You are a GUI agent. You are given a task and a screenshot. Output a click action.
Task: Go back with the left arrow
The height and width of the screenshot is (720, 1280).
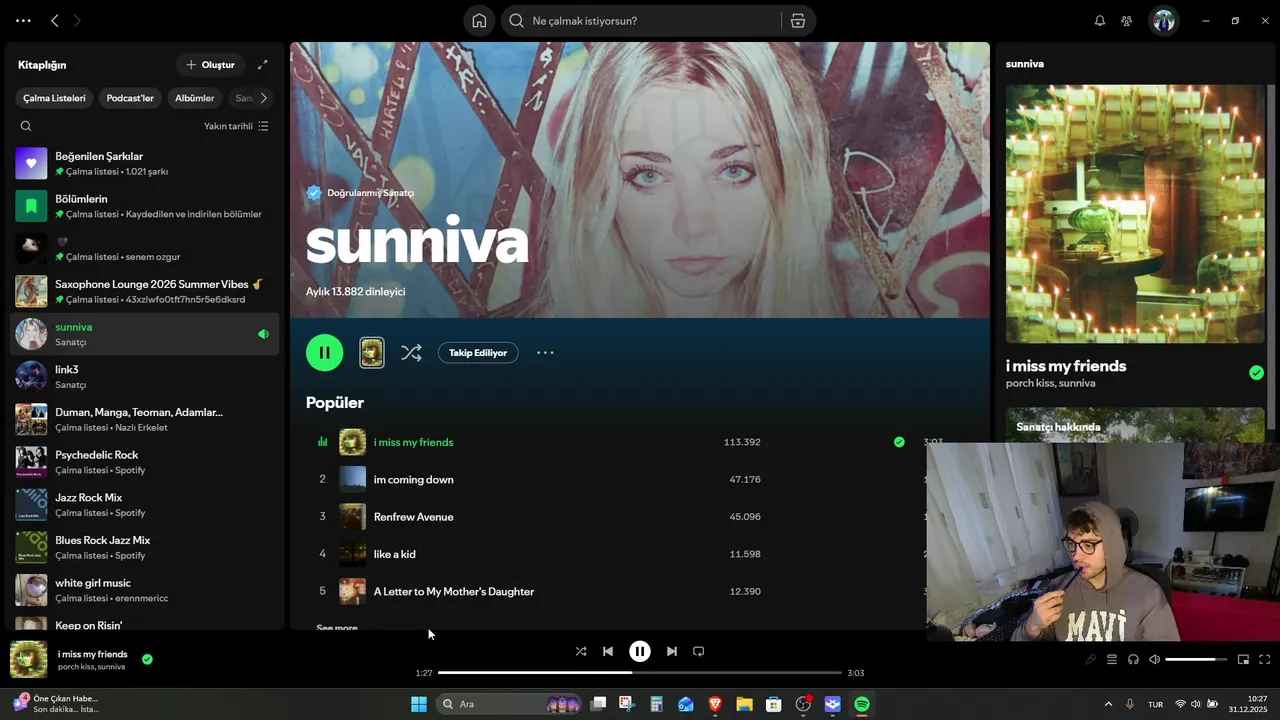[55, 20]
